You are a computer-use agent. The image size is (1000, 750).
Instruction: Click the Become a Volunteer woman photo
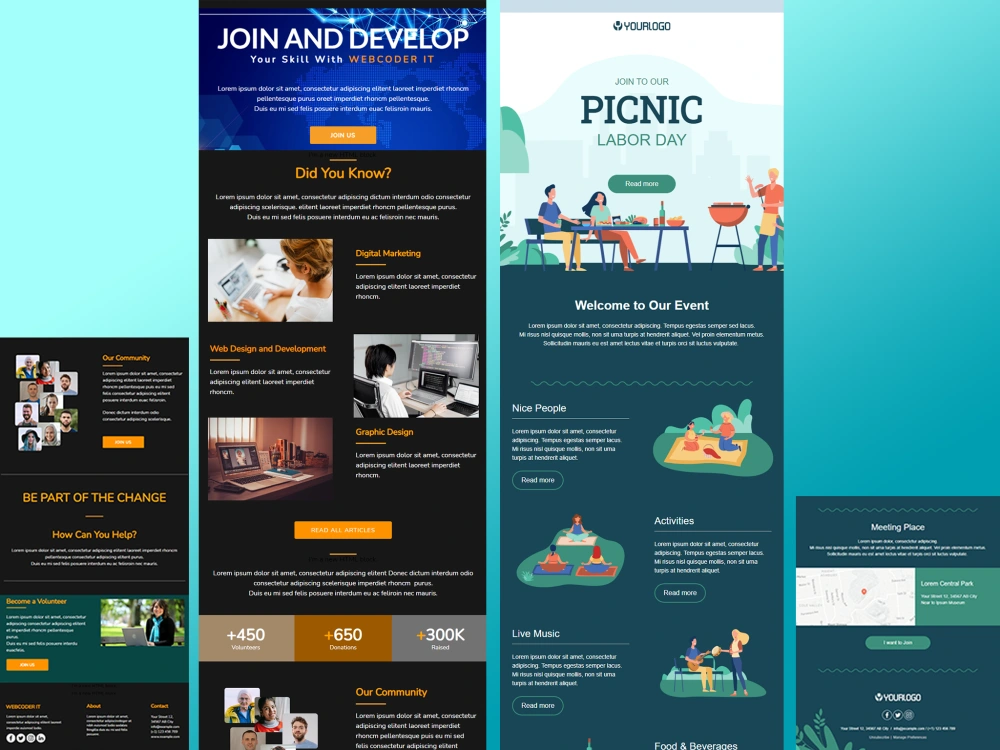pos(142,622)
